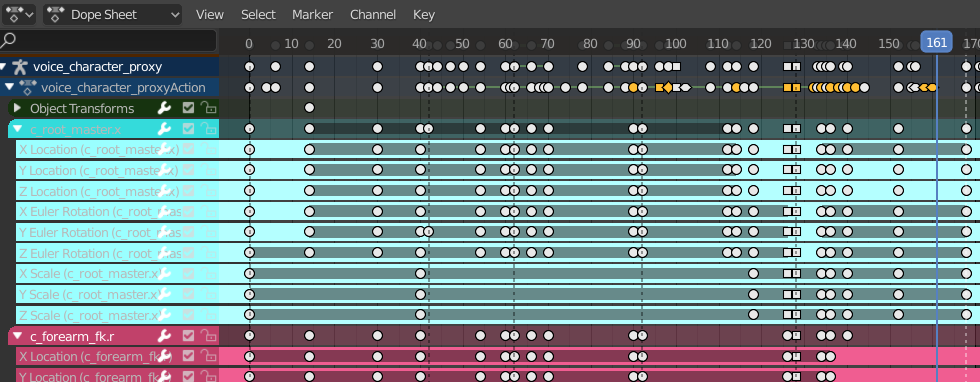Select voice_character_proxy keyframe at frame 0

click(249, 67)
